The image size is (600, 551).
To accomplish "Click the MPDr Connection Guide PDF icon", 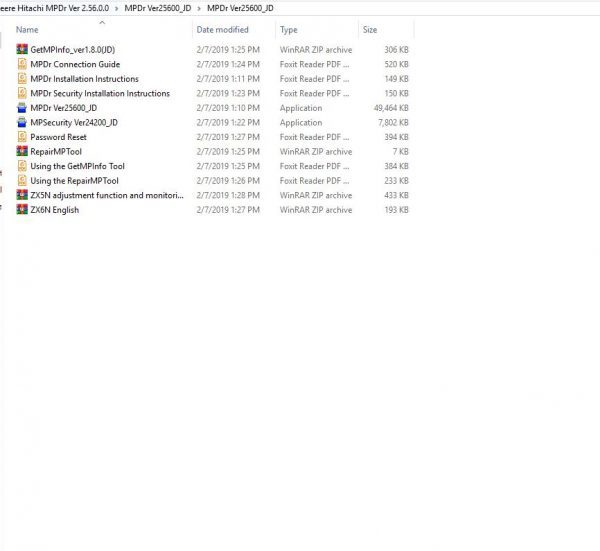I will click(x=22, y=64).
